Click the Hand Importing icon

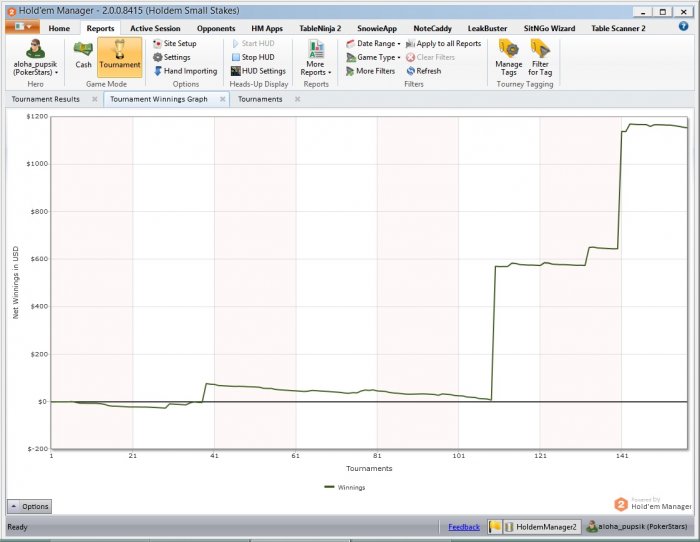pos(184,71)
